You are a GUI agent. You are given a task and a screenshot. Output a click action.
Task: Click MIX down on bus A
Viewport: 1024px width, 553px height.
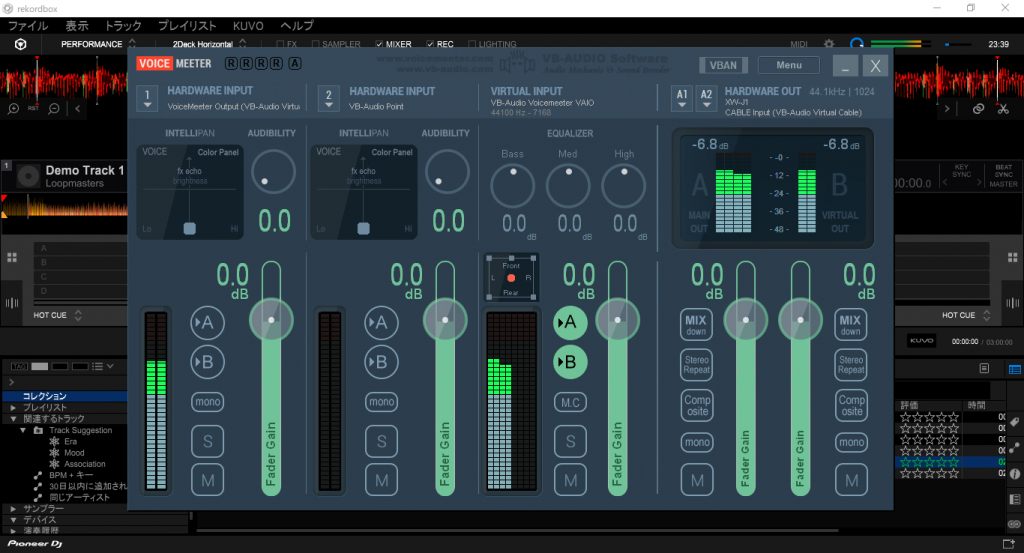coord(696,324)
